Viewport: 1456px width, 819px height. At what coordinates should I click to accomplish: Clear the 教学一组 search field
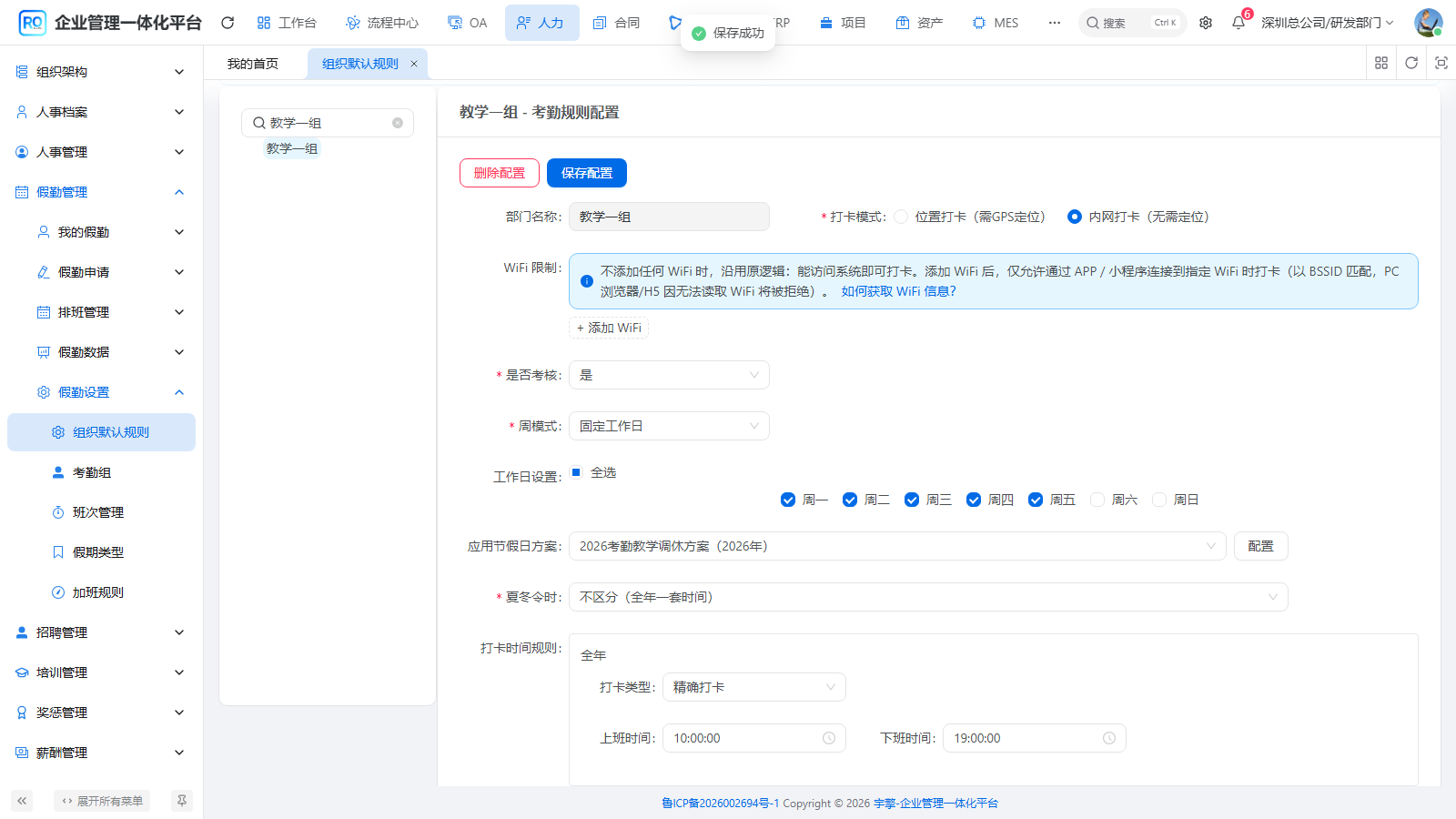[x=398, y=123]
